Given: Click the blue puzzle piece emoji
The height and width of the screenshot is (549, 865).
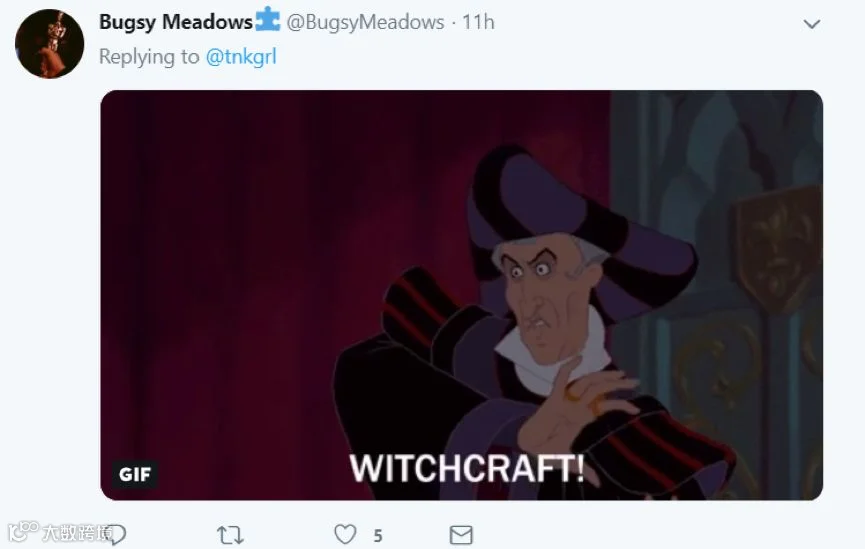Looking at the screenshot, I should pos(268,19).
